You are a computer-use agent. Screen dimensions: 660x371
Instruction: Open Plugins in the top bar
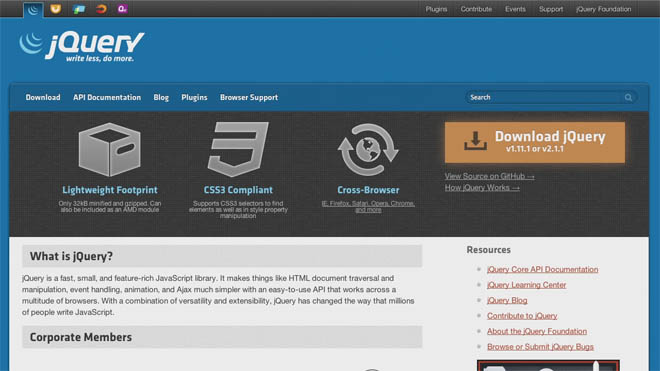pos(436,9)
